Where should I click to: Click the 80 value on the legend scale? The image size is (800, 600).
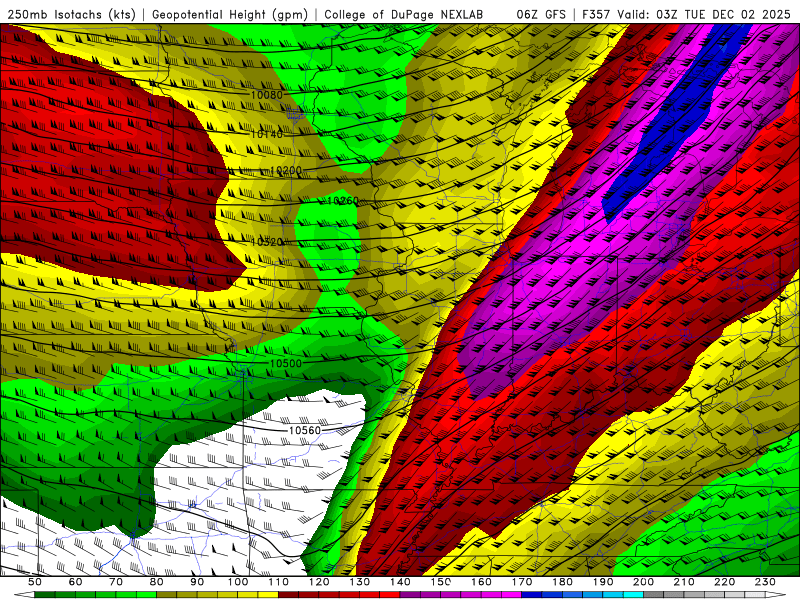(x=157, y=582)
